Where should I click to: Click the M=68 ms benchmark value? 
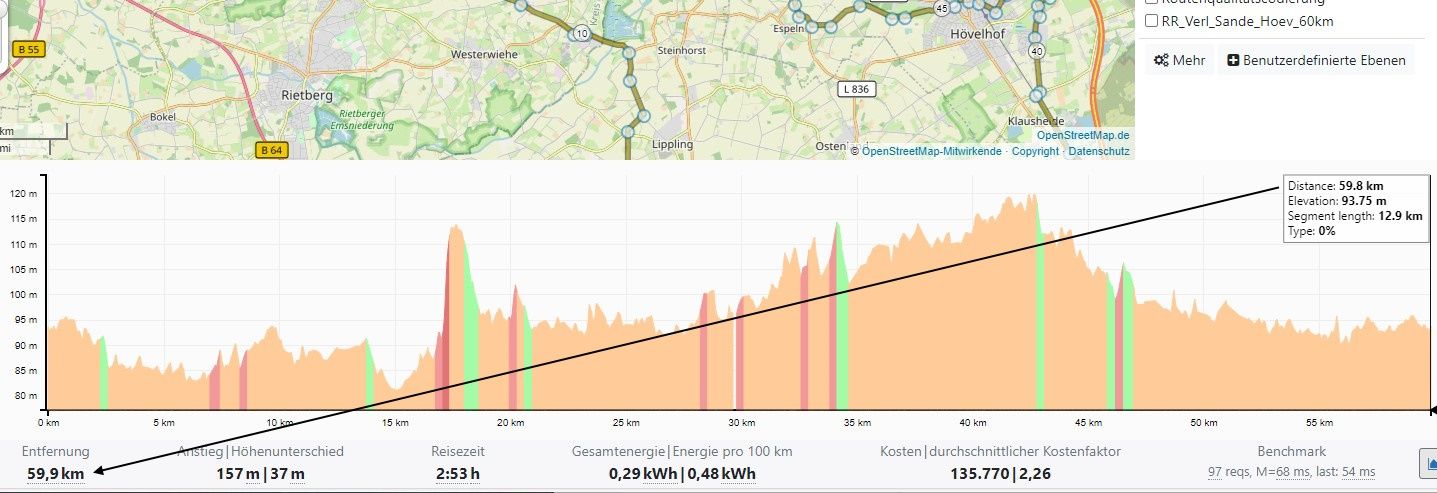[x=1282, y=472]
